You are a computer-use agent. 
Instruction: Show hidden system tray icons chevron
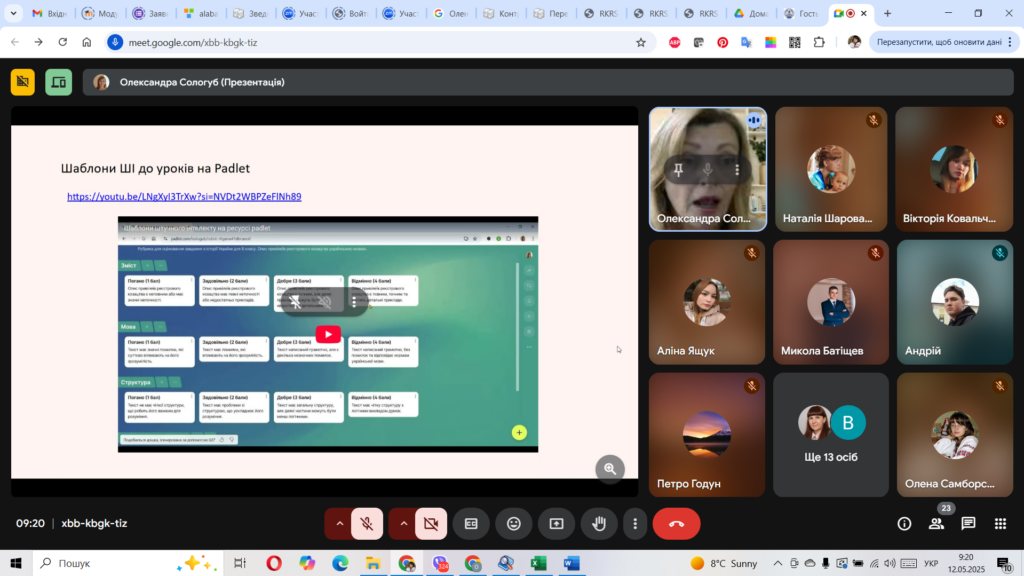click(x=777, y=563)
